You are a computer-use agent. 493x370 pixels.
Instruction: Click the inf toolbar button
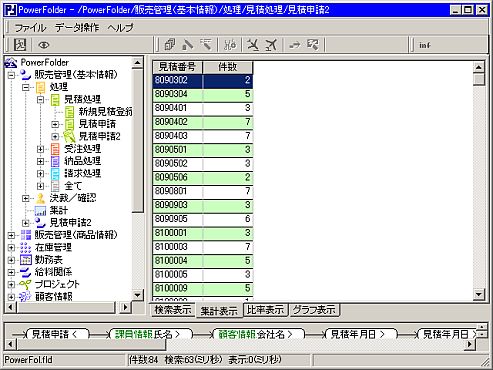point(424,45)
